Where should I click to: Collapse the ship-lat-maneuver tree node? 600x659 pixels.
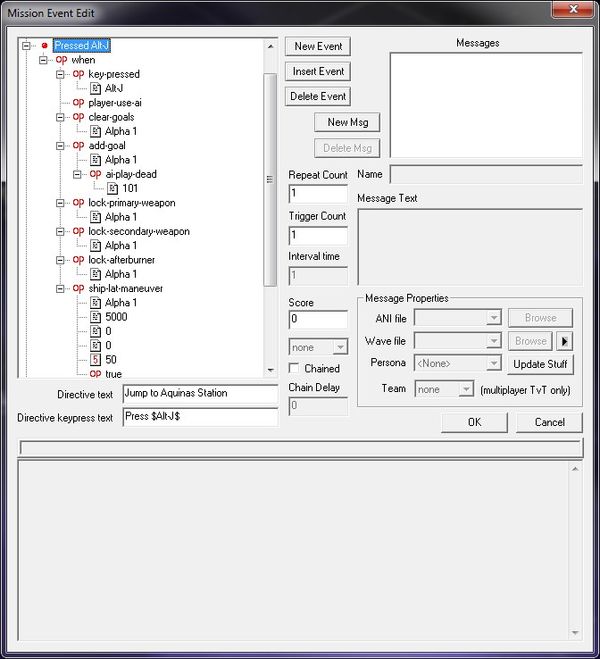pyautogui.click(x=60, y=289)
